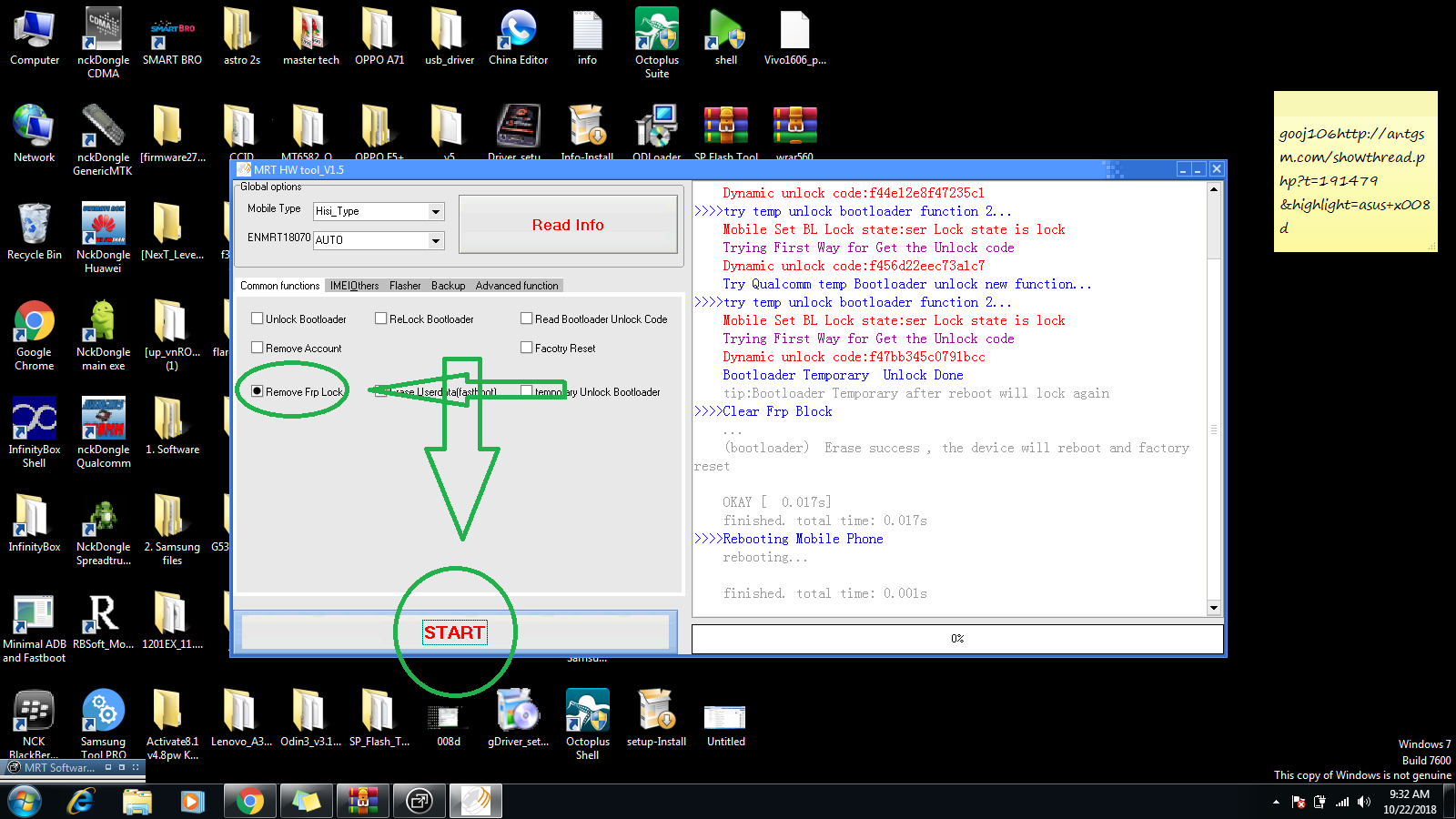Viewport: 1456px width, 819px height.
Task: Open the Windows Start menu
Action: click(x=25, y=802)
